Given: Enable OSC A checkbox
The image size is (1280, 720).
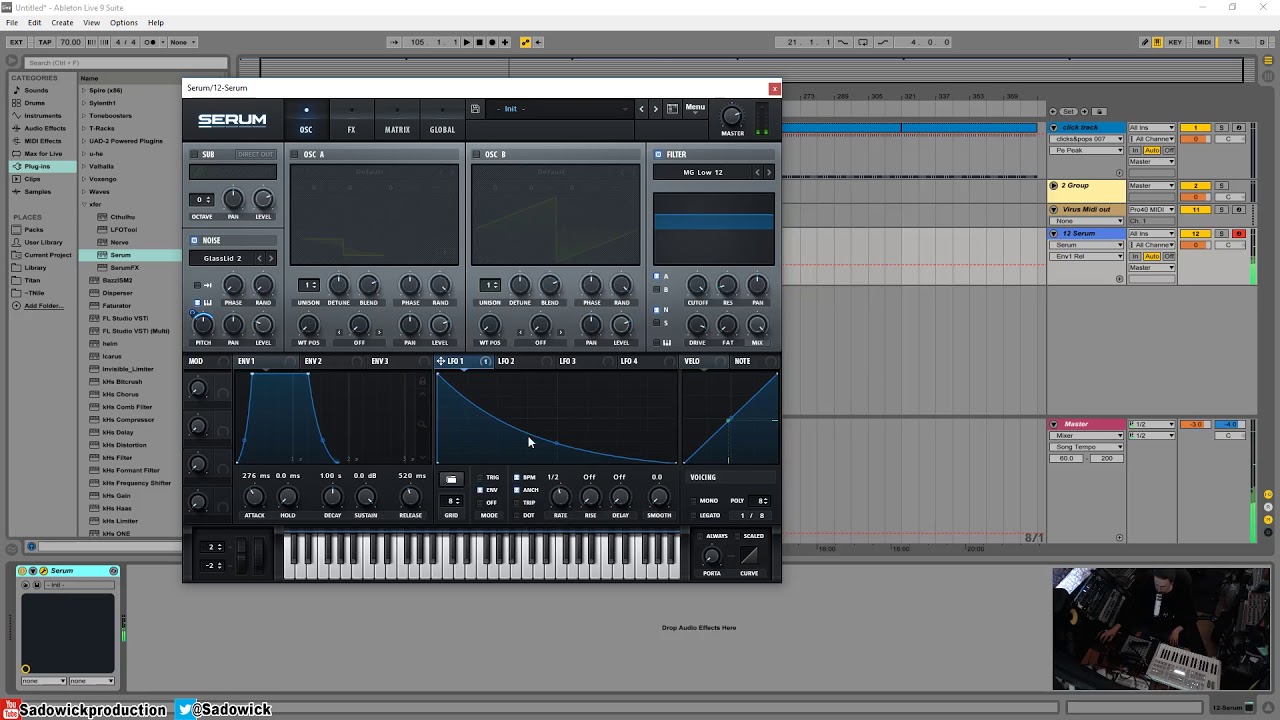Looking at the screenshot, I should click(x=295, y=154).
